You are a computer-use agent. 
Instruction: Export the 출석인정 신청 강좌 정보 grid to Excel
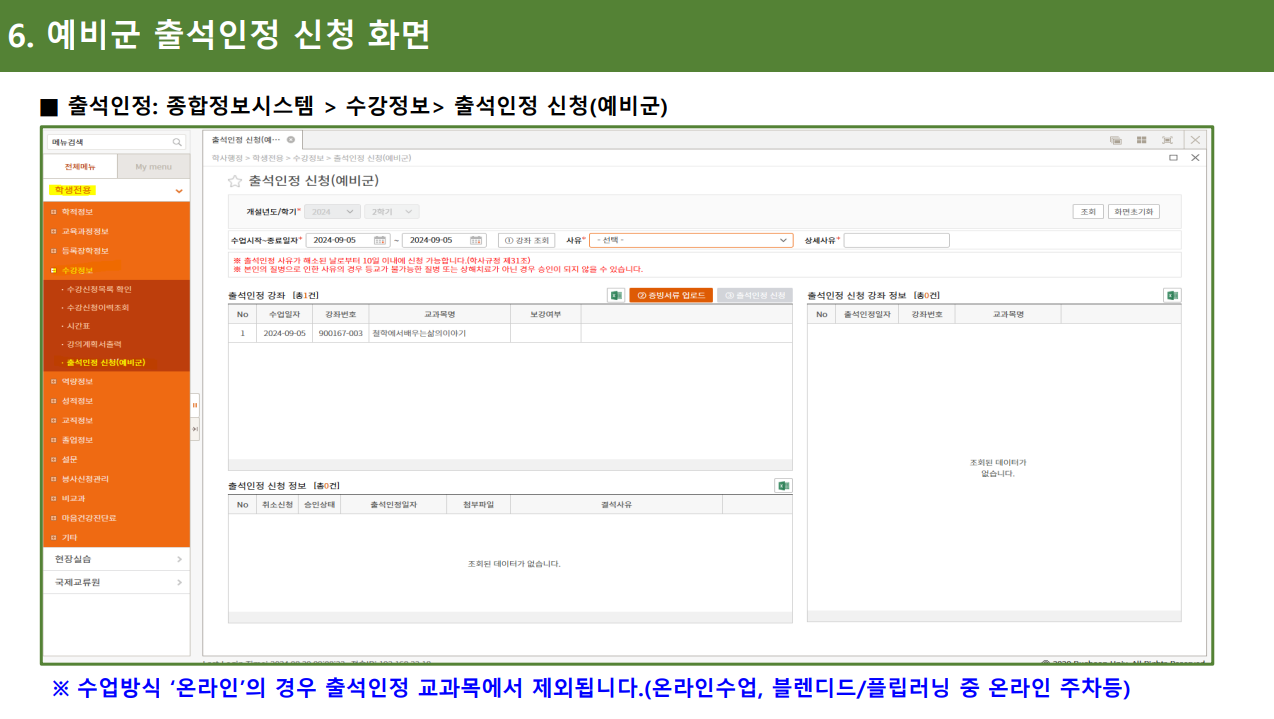tap(1172, 295)
